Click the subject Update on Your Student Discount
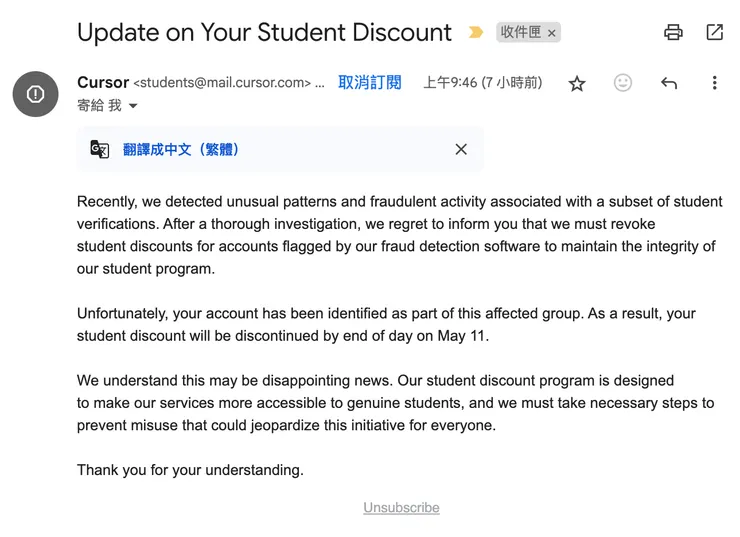 click(x=264, y=32)
